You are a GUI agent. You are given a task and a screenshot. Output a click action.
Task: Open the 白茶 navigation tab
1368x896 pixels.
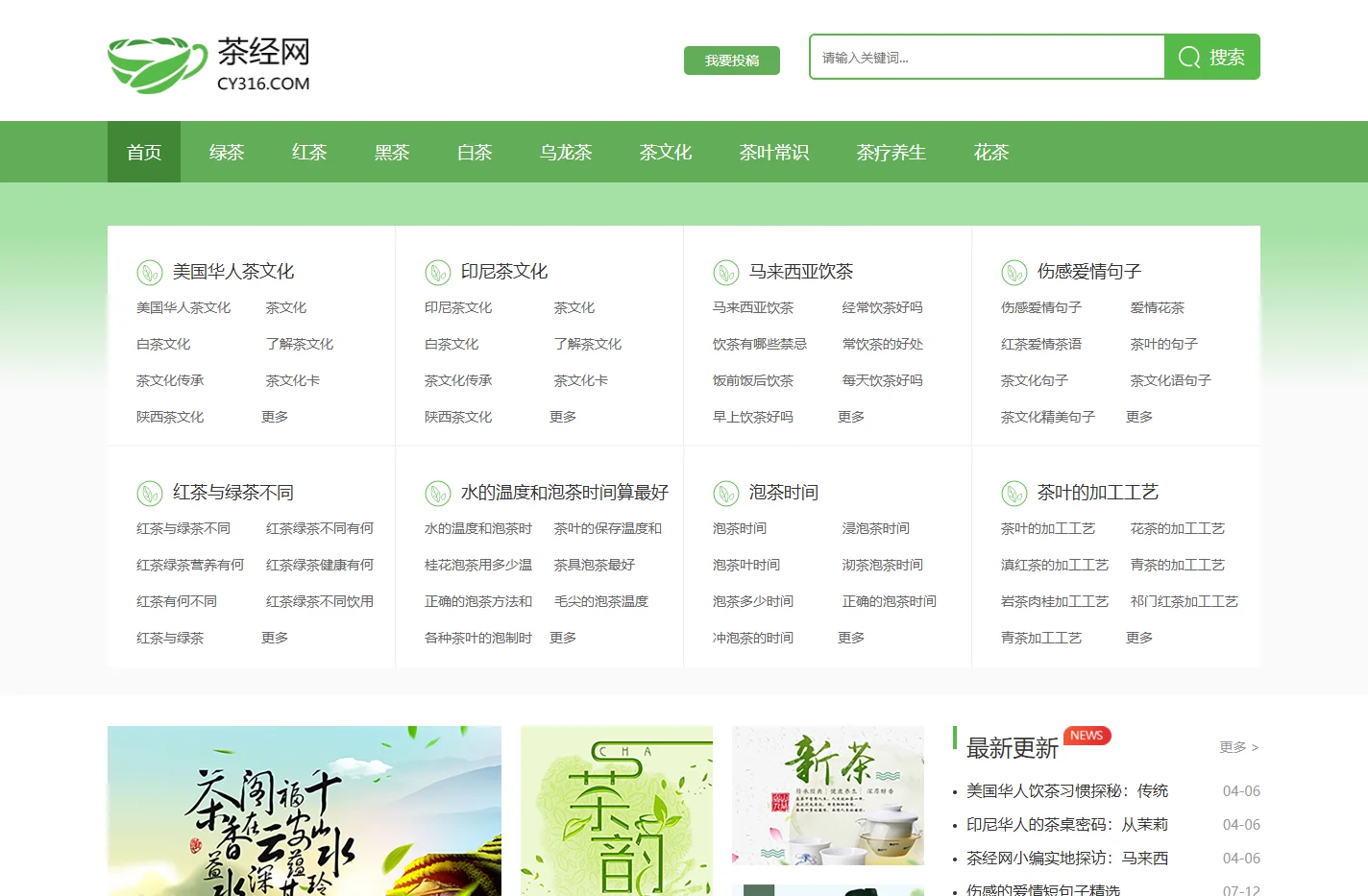475,152
